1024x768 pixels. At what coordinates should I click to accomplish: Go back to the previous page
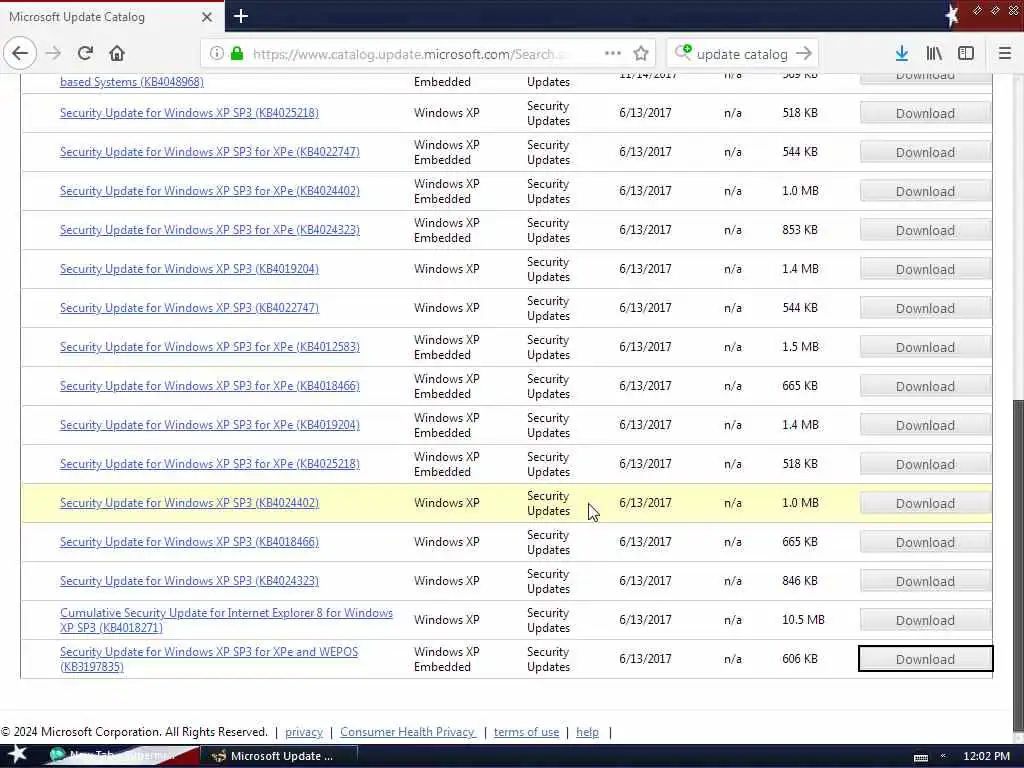pyautogui.click(x=20, y=54)
